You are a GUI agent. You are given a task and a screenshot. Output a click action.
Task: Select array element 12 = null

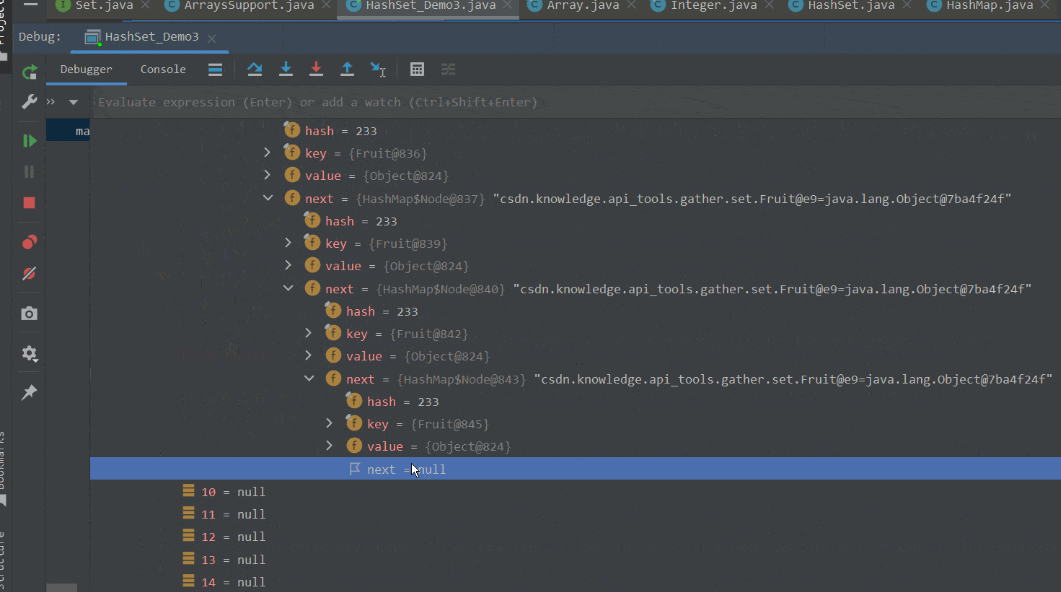click(x=224, y=537)
